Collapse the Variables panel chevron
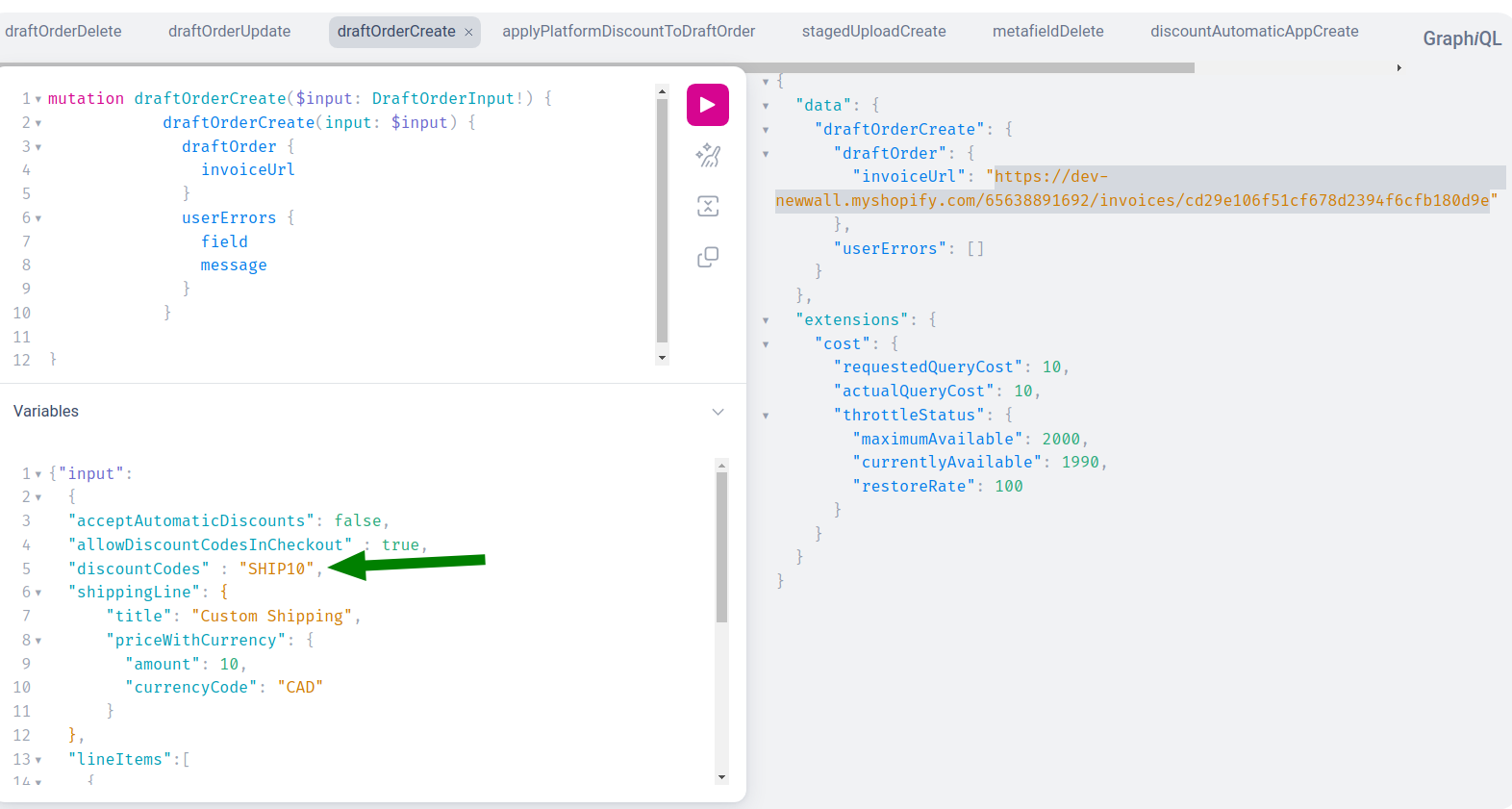1512x809 pixels. pyautogui.click(x=718, y=412)
